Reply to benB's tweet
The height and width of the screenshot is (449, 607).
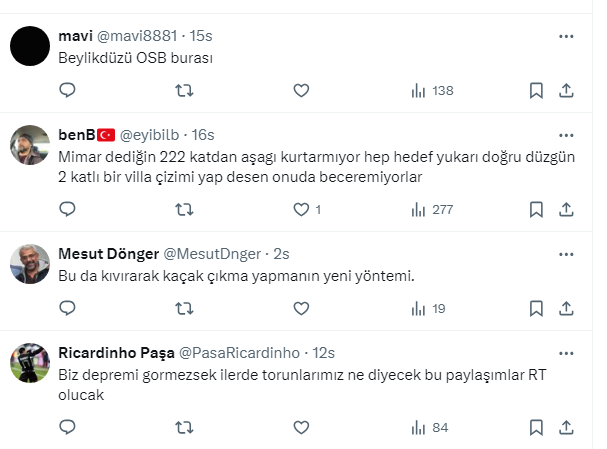coord(67,209)
